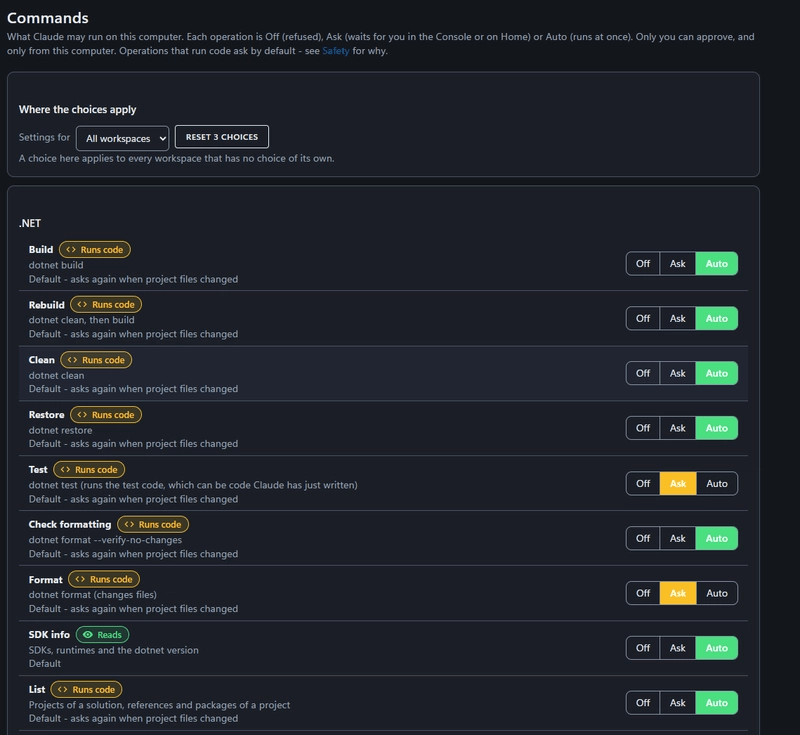This screenshot has width=800, height=735.
Task: Click the Runs code badge beside Rebuild
Action: point(106,305)
